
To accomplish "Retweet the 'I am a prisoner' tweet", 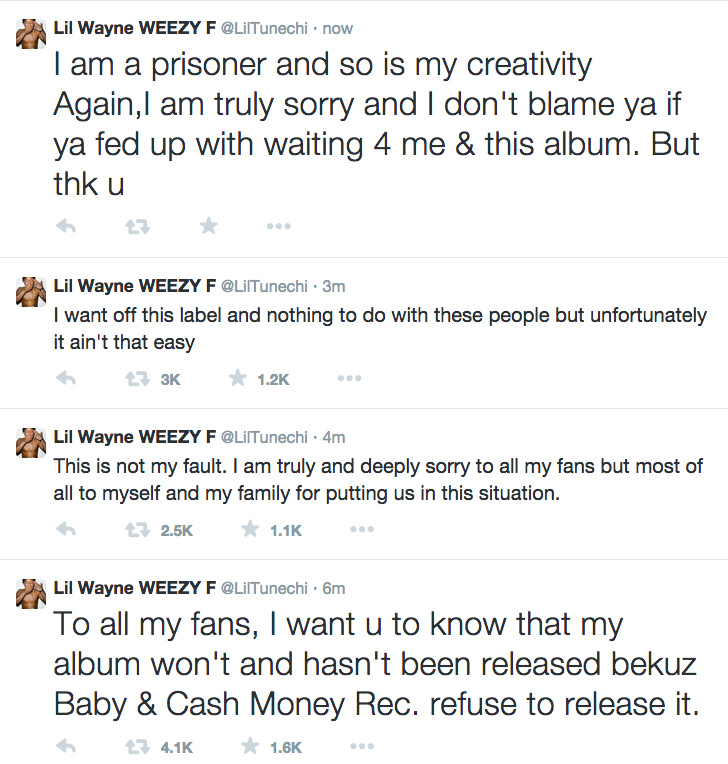I will pos(137,226).
